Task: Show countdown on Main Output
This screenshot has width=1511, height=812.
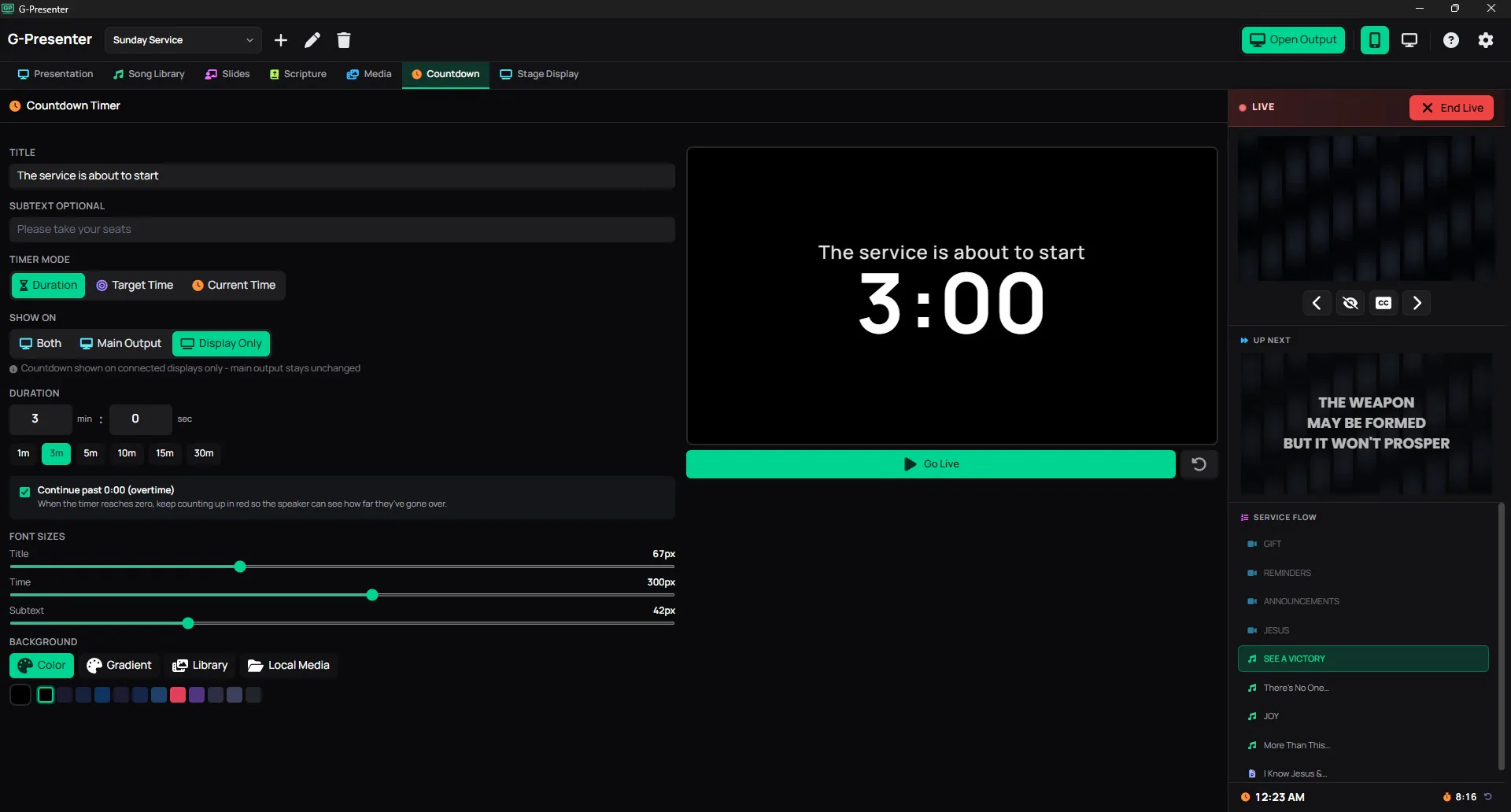Action: [120, 344]
